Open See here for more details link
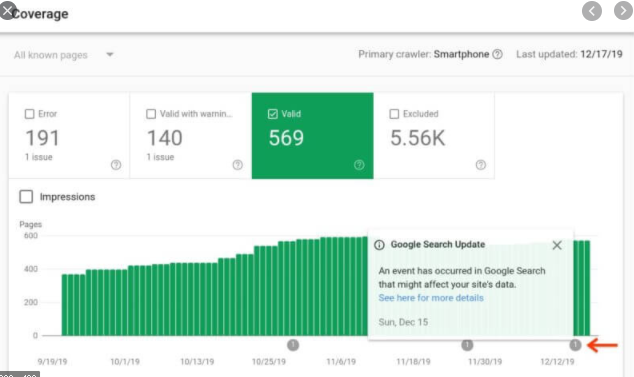 click(x=431, y=298)
